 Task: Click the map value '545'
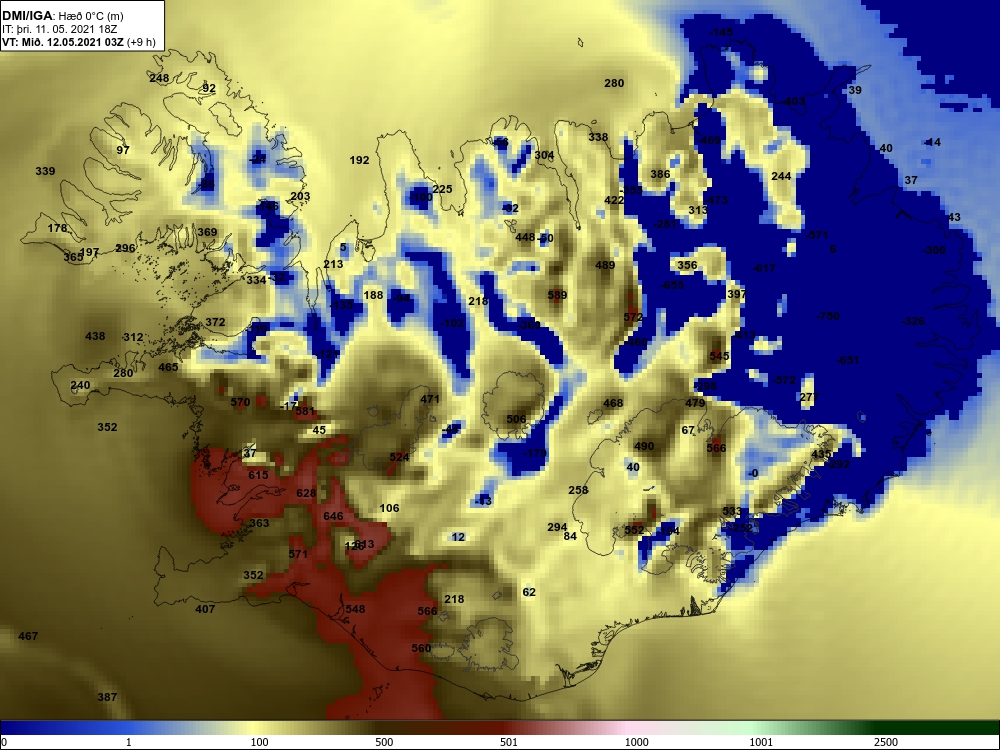pos(719,357)
